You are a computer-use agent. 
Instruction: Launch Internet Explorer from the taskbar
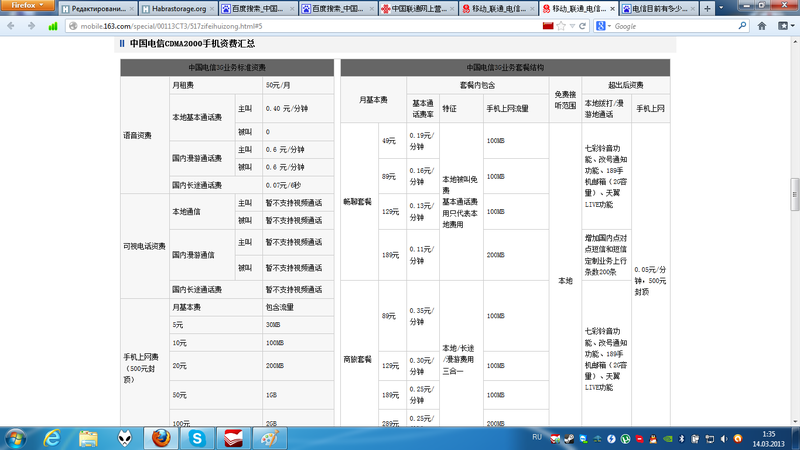(52, 438)
